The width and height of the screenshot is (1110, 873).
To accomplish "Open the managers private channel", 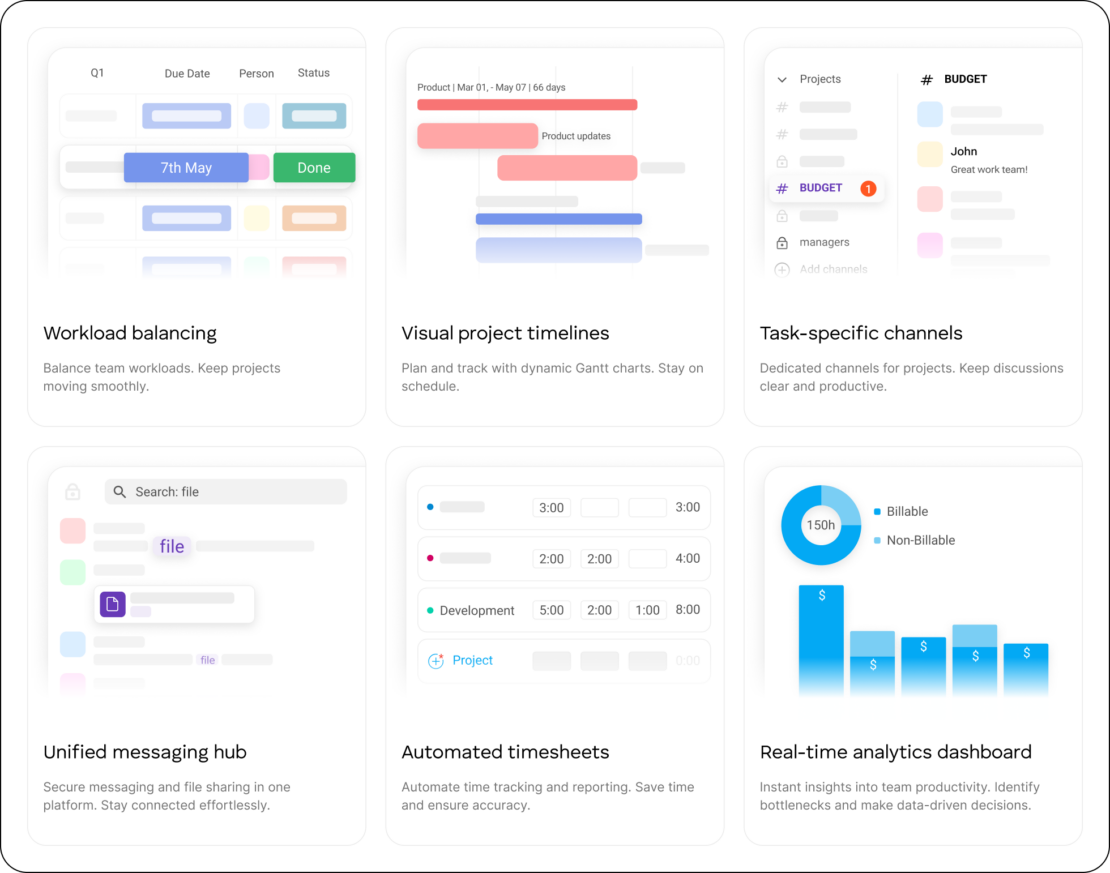I will 824,243.
